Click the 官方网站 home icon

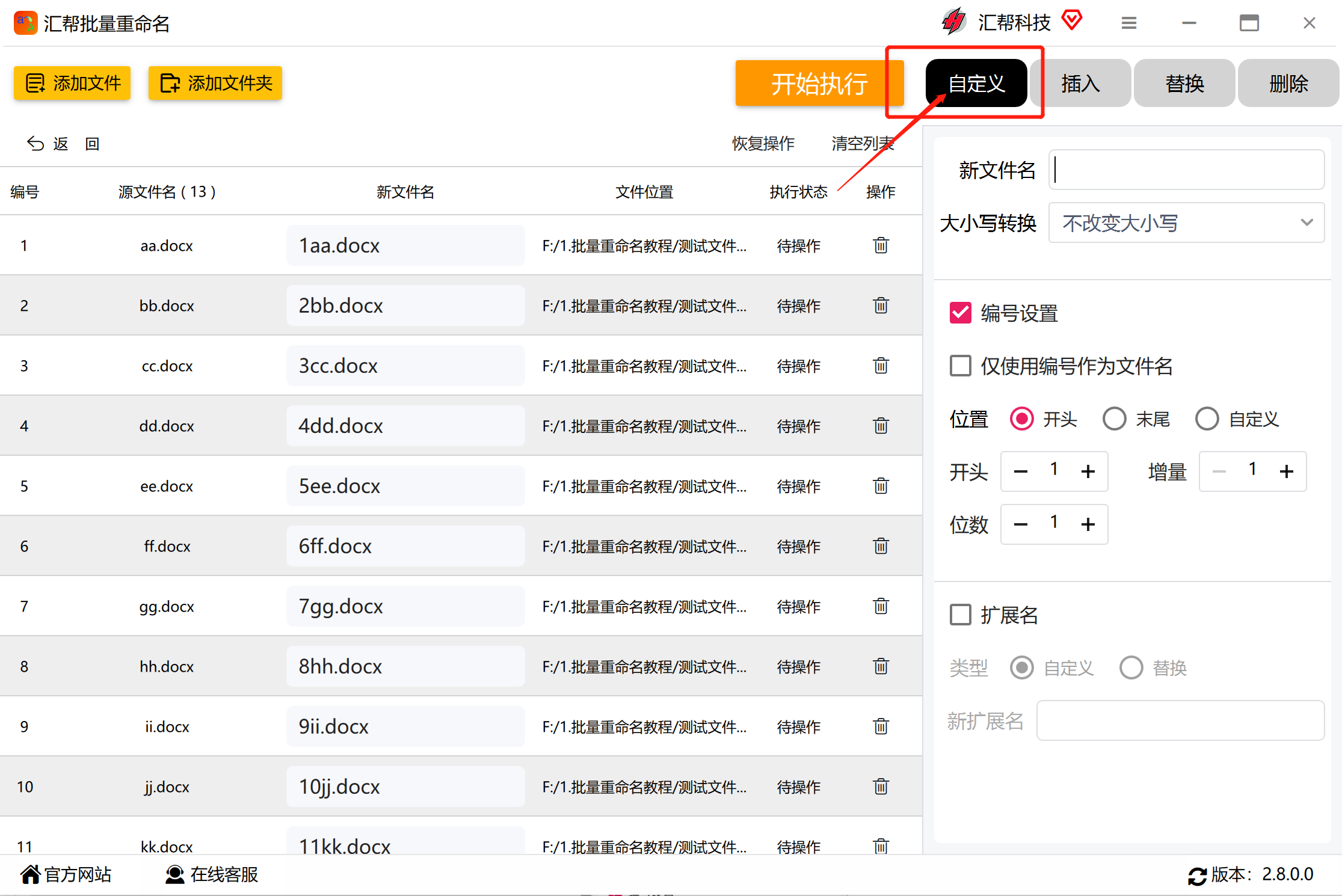(x=30, y=874)
